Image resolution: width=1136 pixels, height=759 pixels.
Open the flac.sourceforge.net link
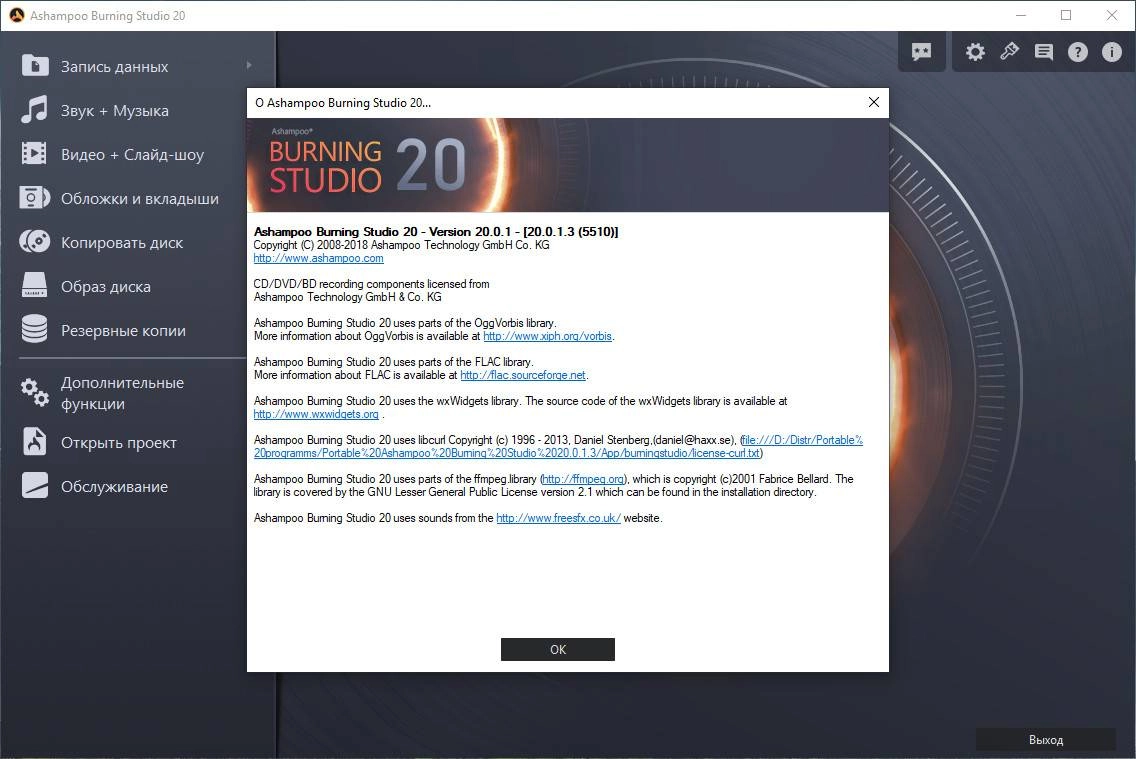pos(522,375)
